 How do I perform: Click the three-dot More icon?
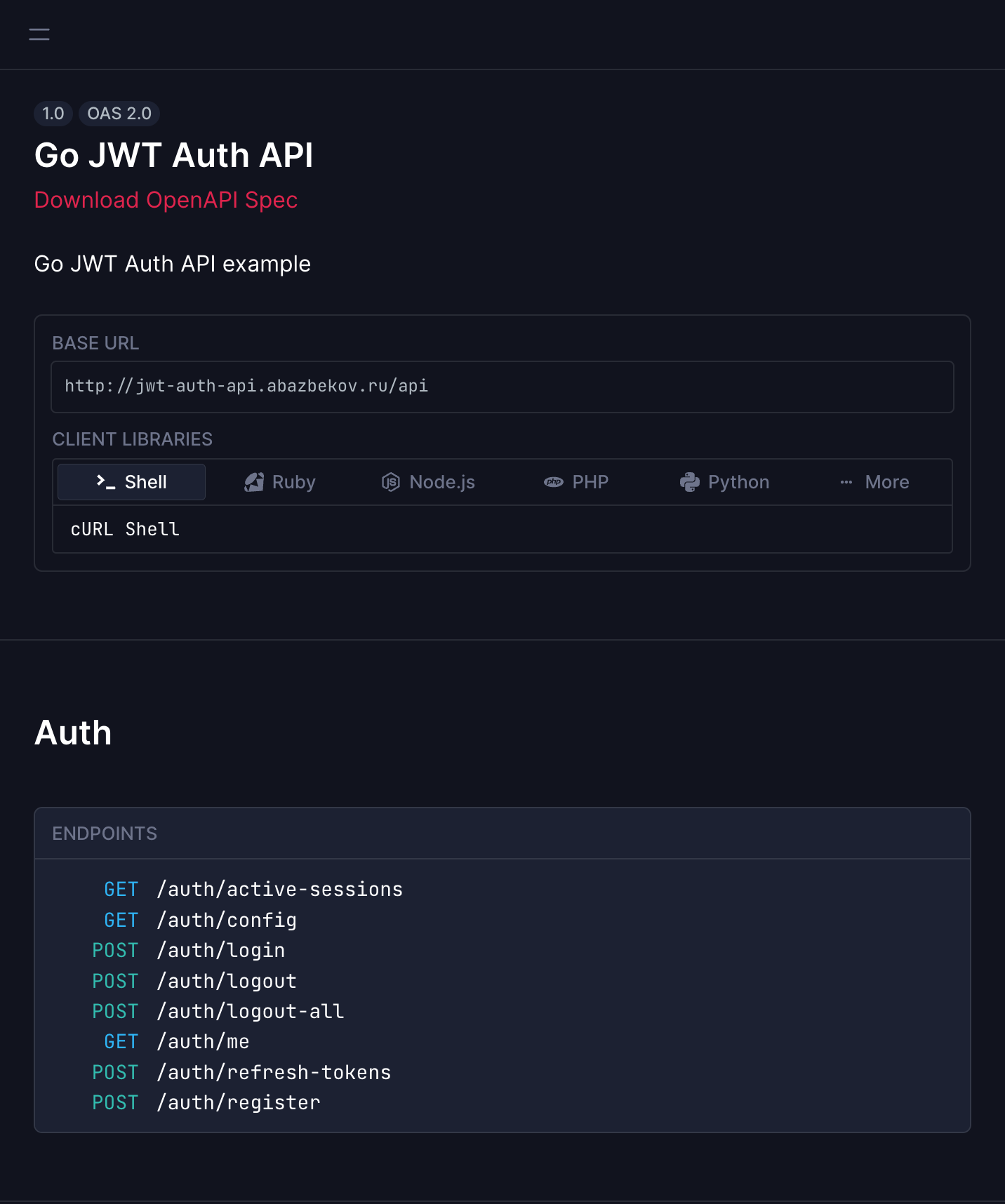(846, 482)
